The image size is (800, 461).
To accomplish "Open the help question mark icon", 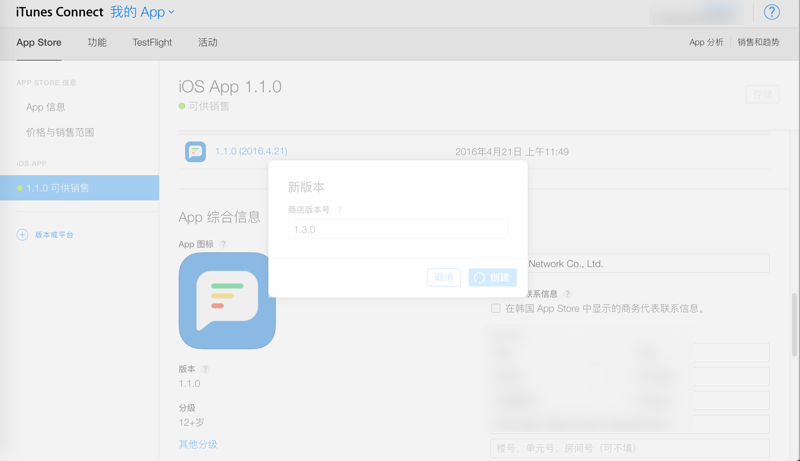I will tap(771, 12).
